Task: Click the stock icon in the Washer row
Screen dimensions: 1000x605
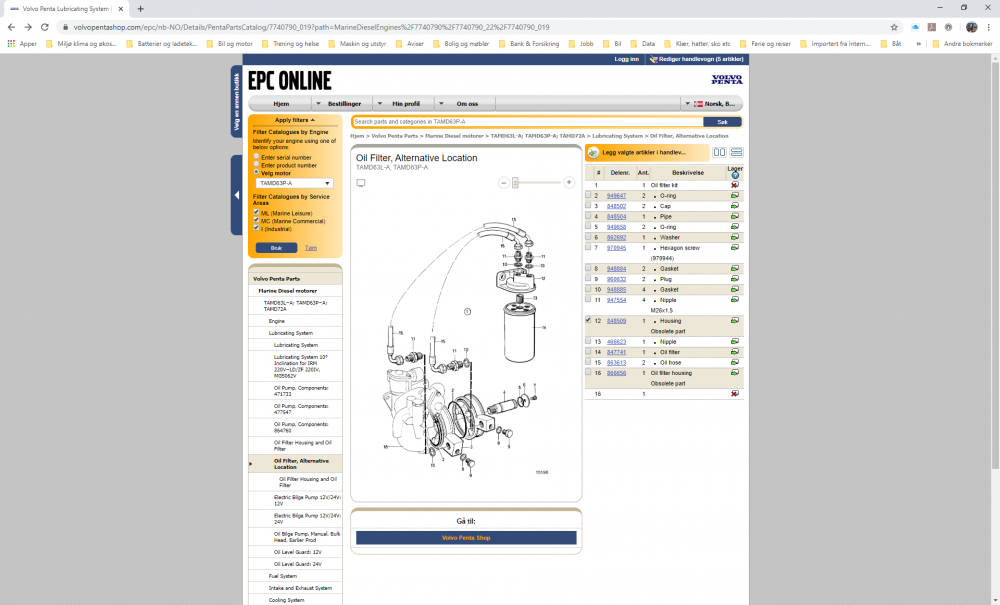Action: click(735, 237)
